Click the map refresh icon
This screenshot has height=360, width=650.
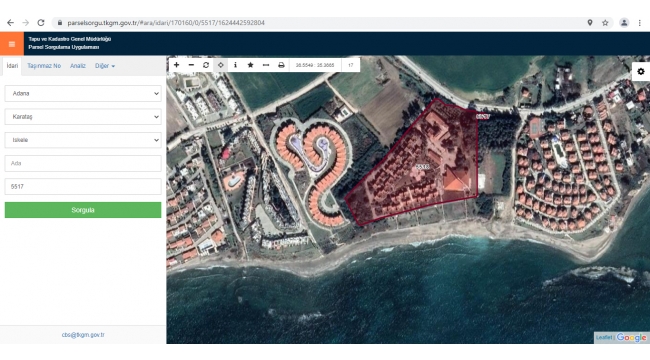[x=206, y=65]
